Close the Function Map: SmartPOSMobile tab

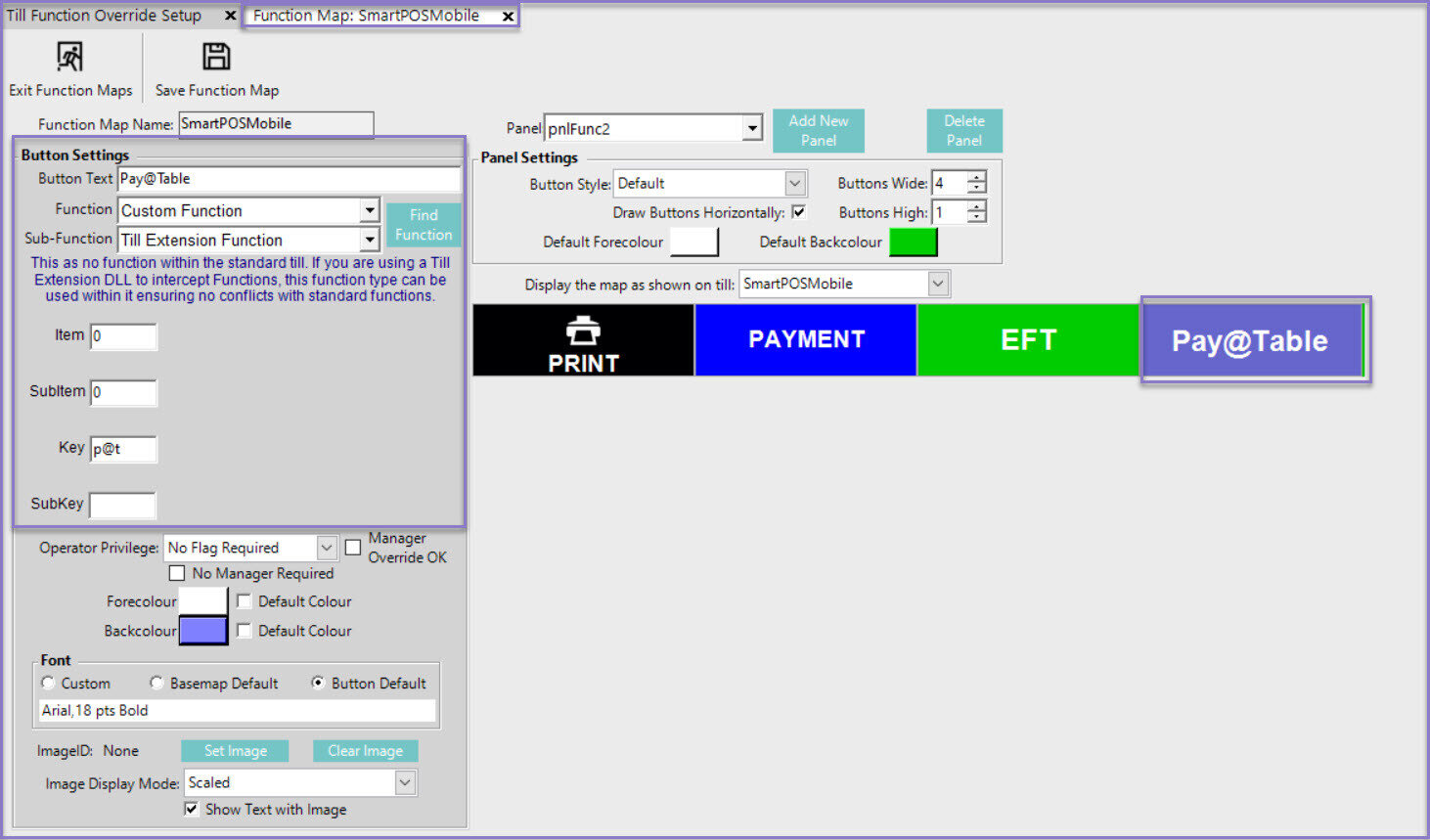[508, 16]
